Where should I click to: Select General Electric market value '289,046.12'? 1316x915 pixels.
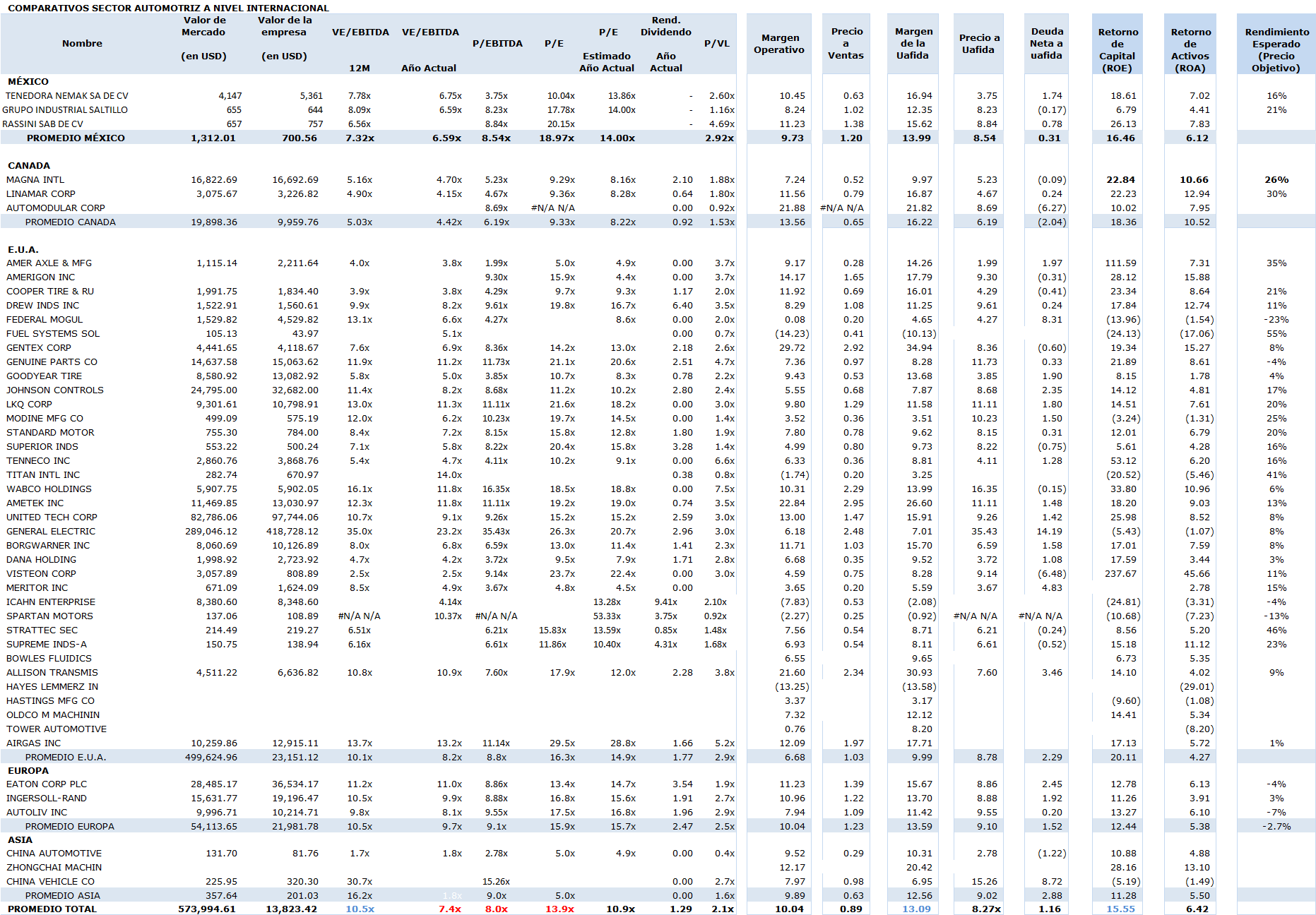211,532
